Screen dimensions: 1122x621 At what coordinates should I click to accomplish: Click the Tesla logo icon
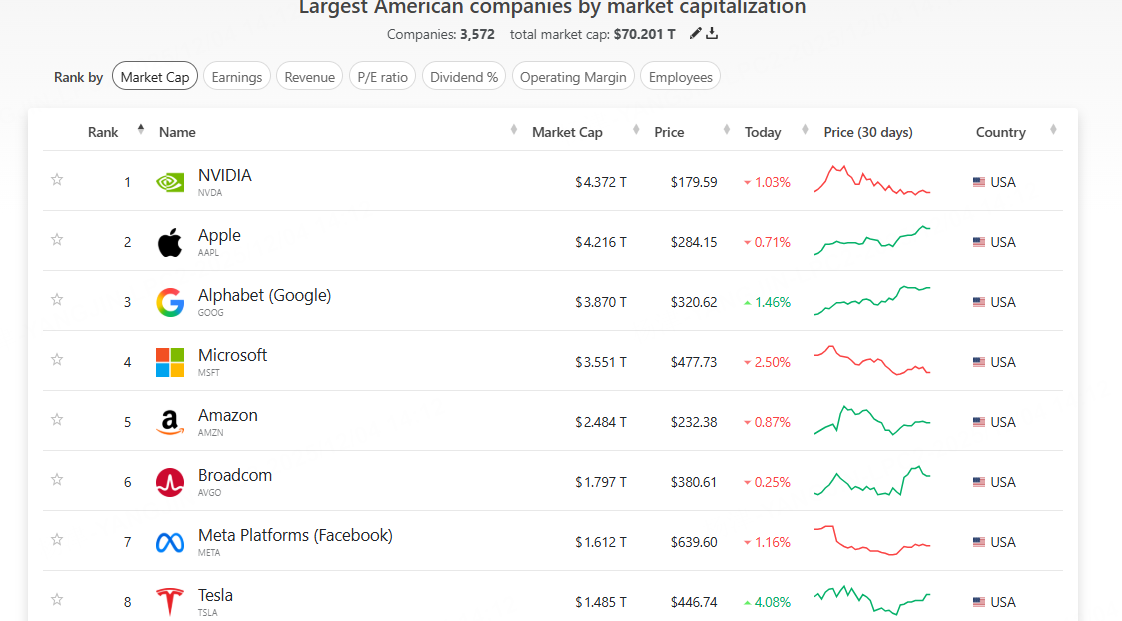point(170,601)
